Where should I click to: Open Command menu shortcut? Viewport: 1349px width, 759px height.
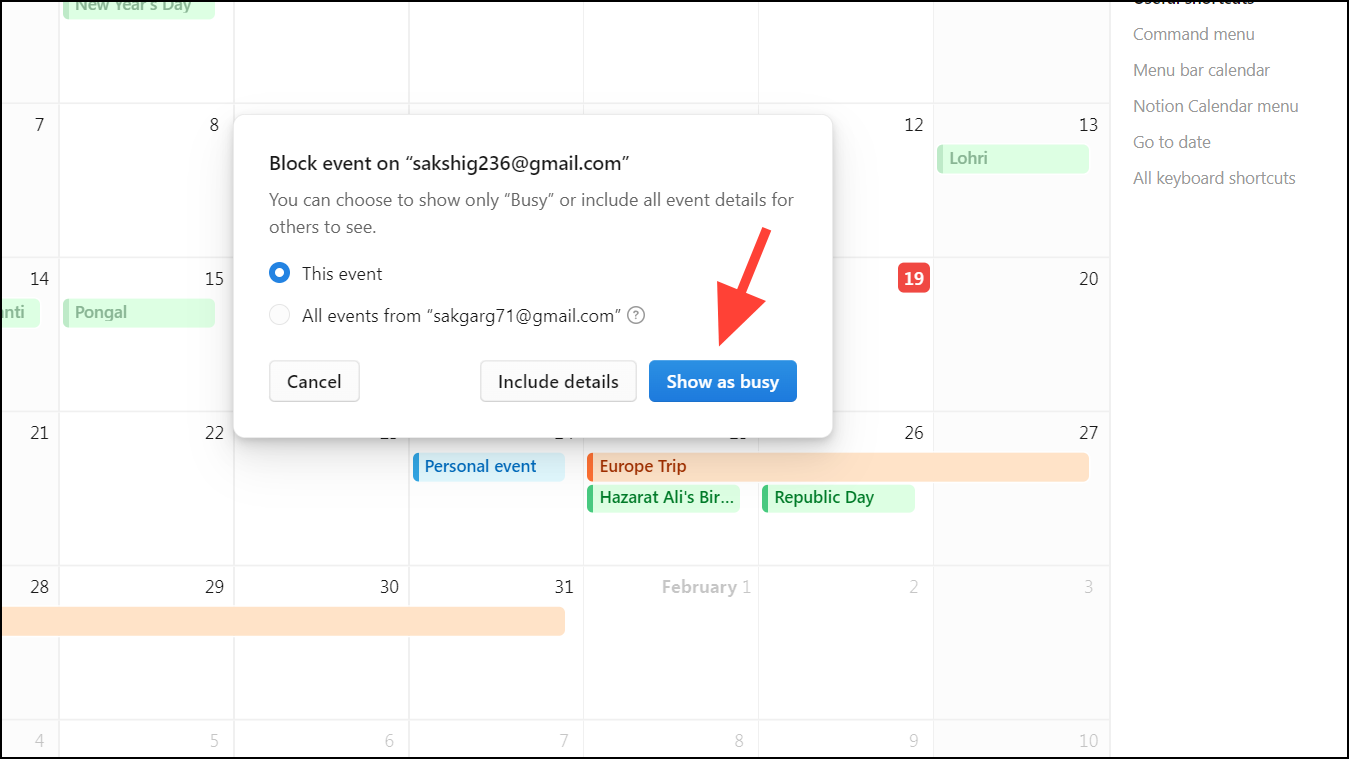[1193, 34]
